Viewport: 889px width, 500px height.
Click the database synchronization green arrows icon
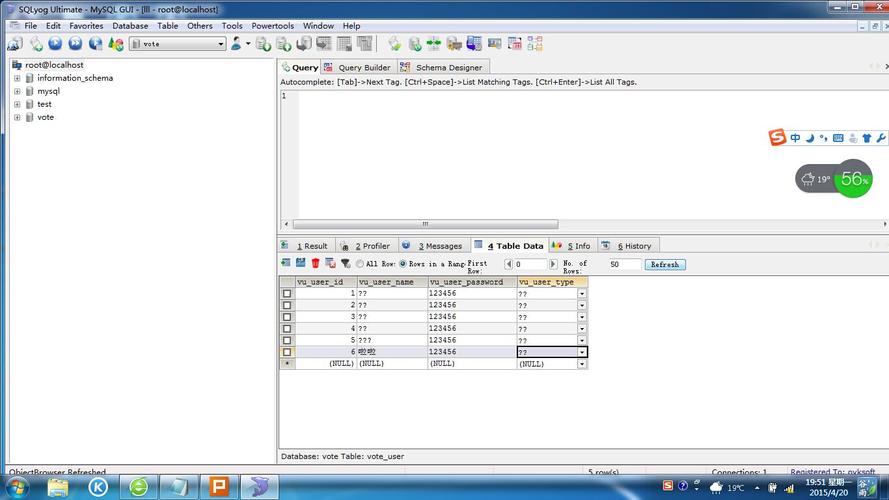434,44
